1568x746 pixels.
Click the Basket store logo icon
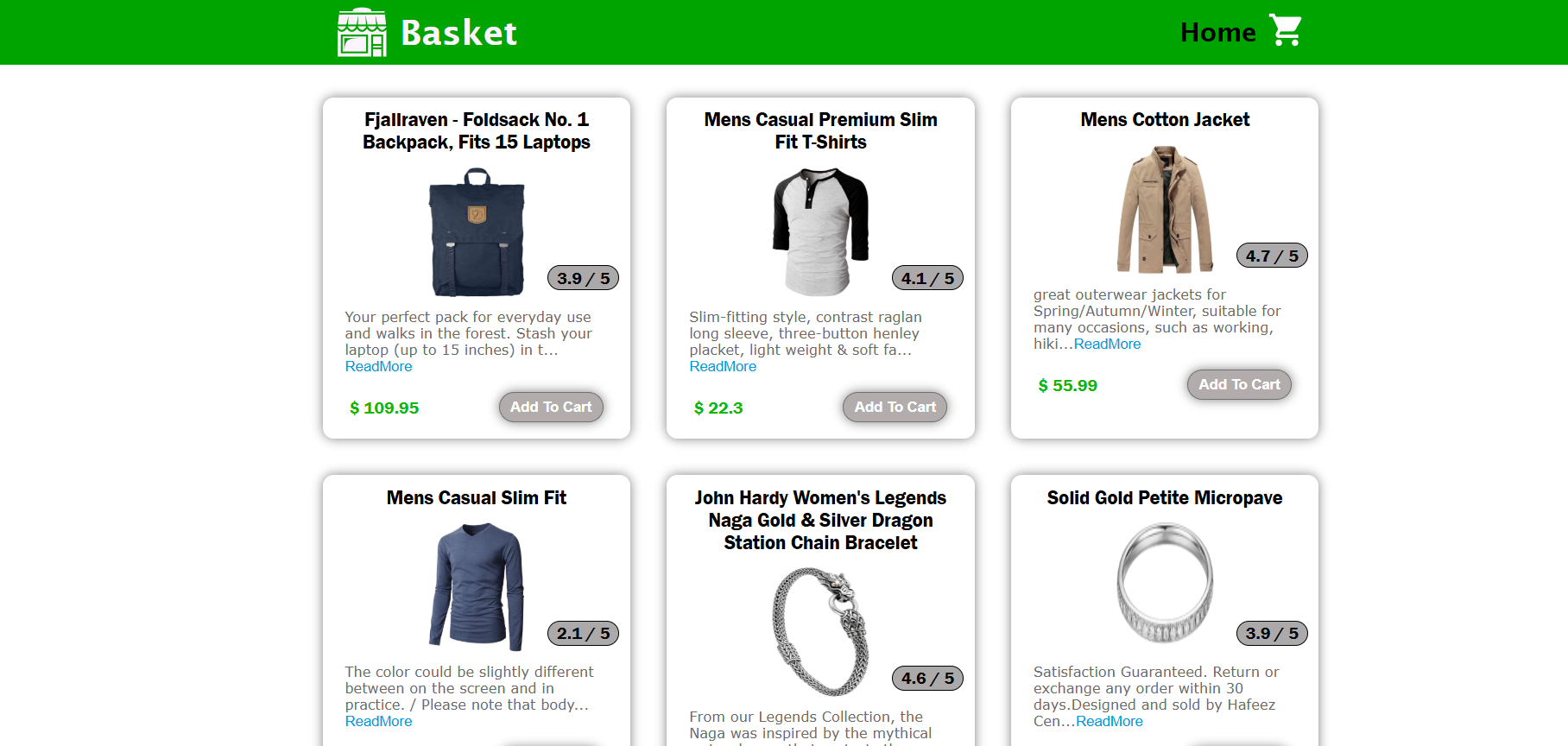362,33
